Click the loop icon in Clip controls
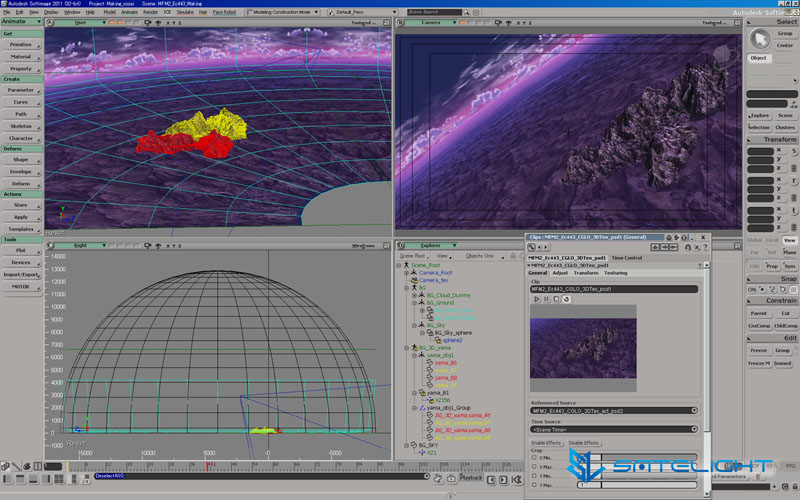This screenshot has width=800, height=500. coord(566,299)
